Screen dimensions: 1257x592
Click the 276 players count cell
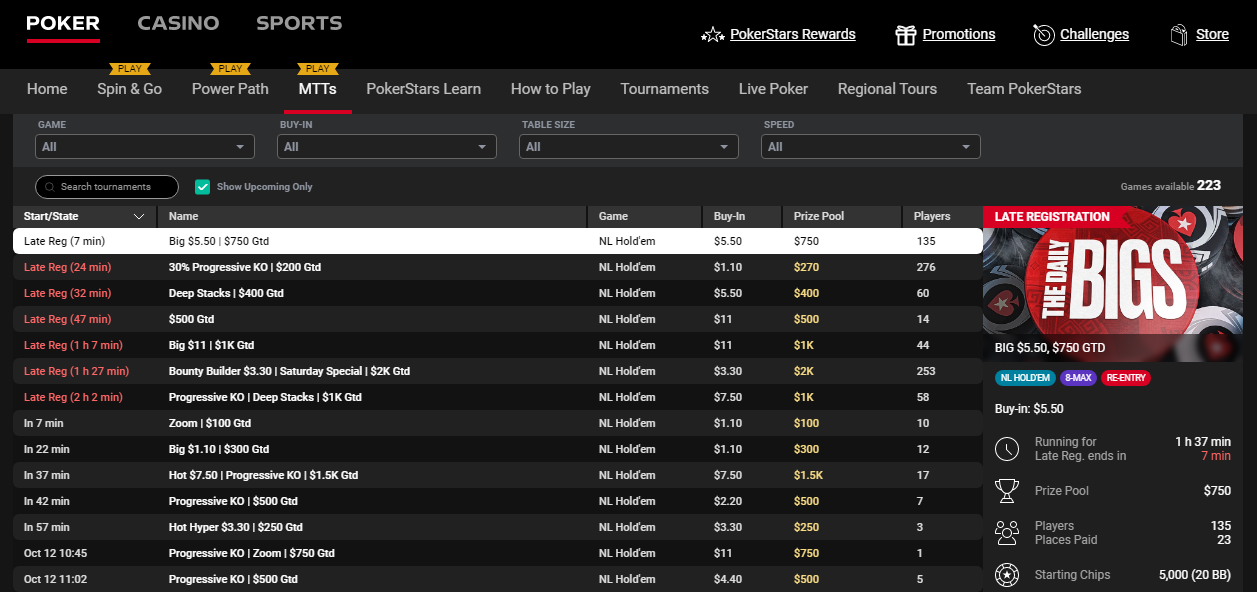926,267
